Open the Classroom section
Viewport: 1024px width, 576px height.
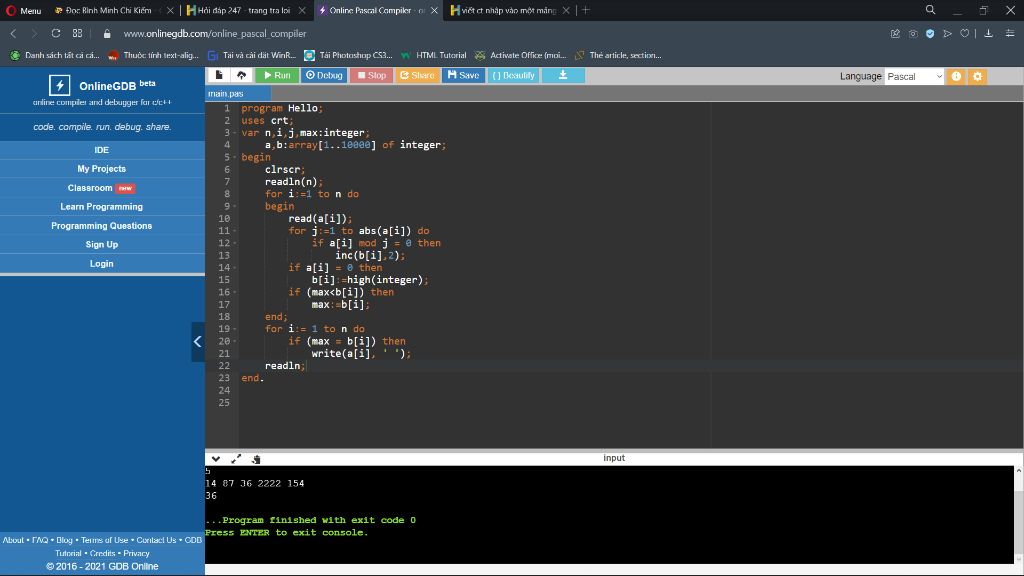pyautogui.click(x=102, y=188)
